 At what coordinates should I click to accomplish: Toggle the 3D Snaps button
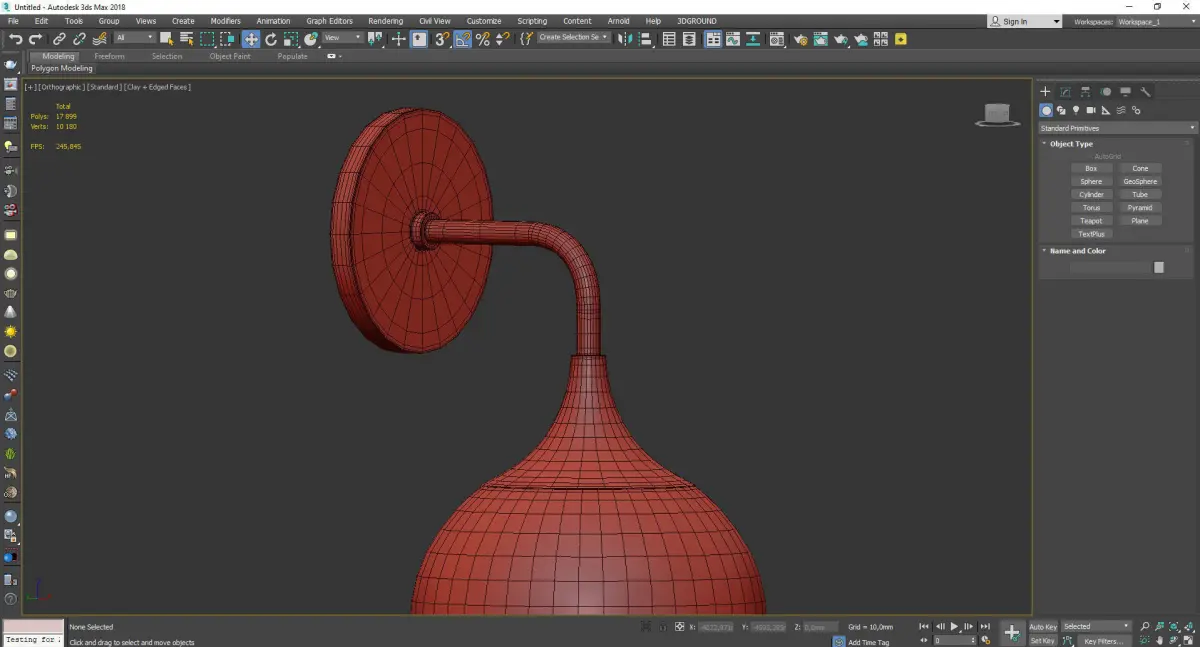coord(441,39)
